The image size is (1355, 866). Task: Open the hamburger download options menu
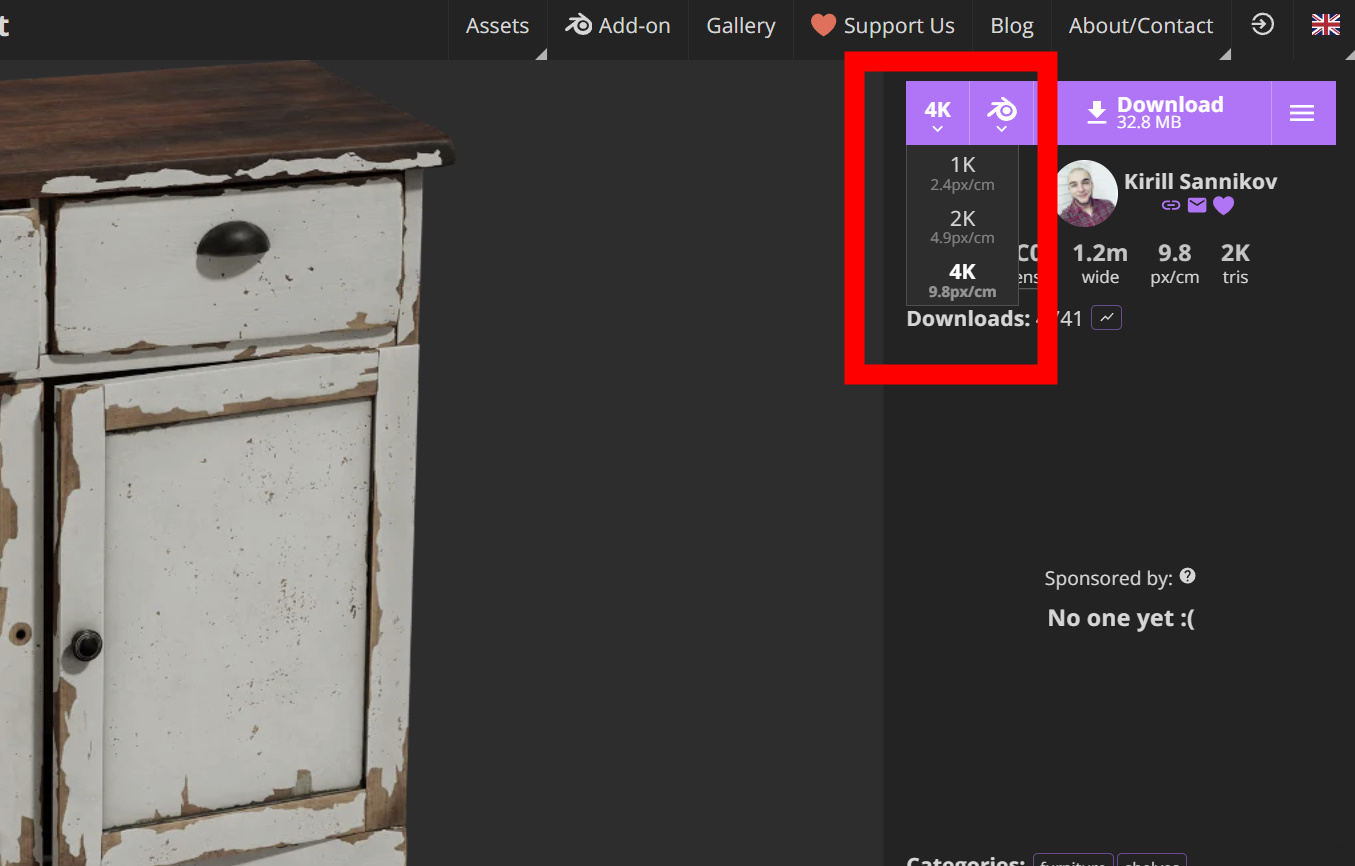point(1301,113)
